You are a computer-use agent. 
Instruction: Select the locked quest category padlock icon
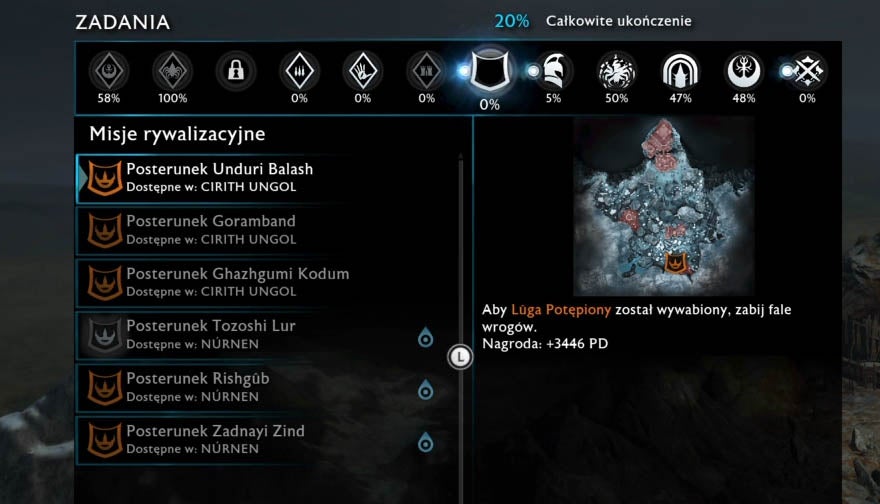pos(236,71)
